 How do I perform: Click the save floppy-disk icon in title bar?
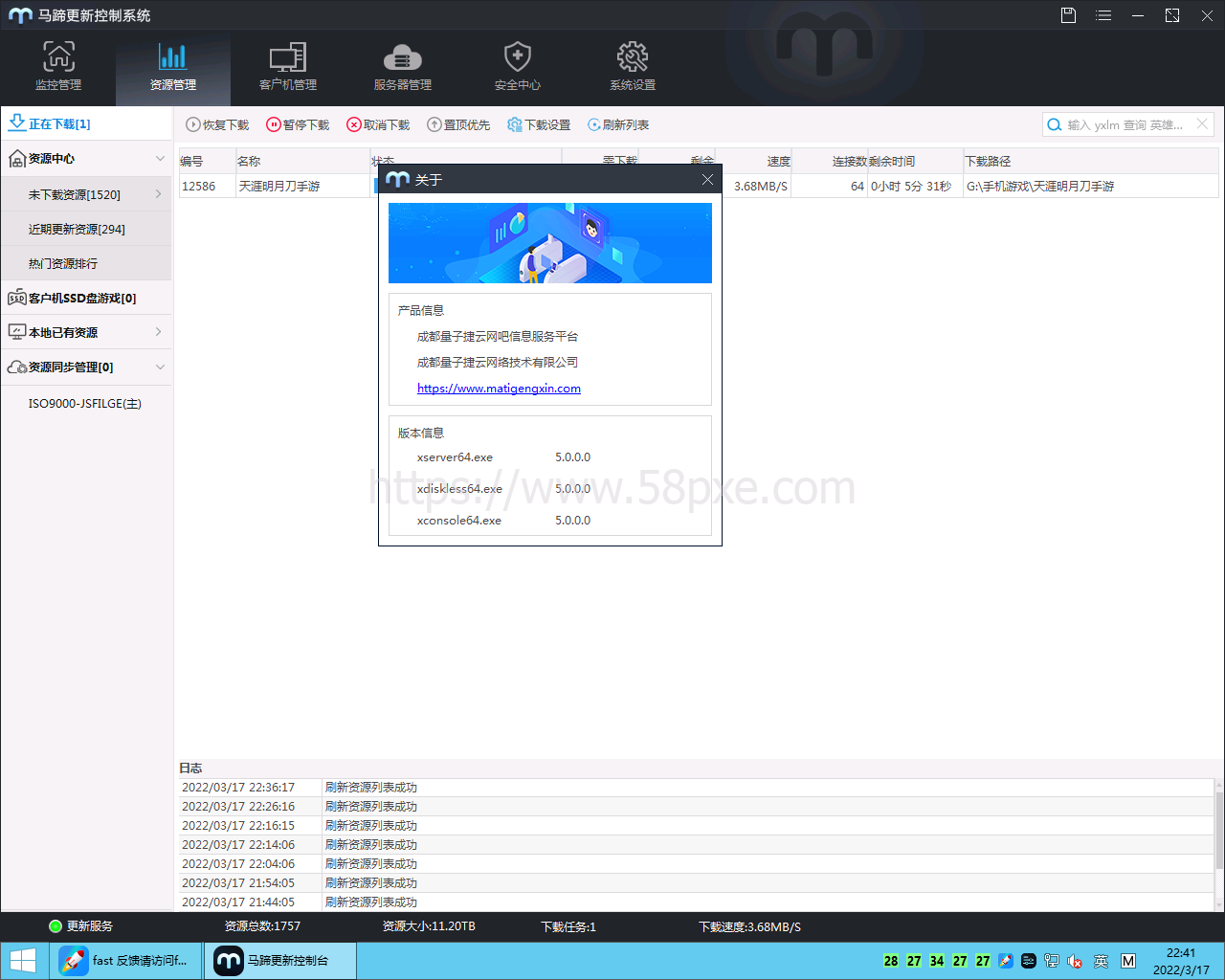[x=1069, y=15]
